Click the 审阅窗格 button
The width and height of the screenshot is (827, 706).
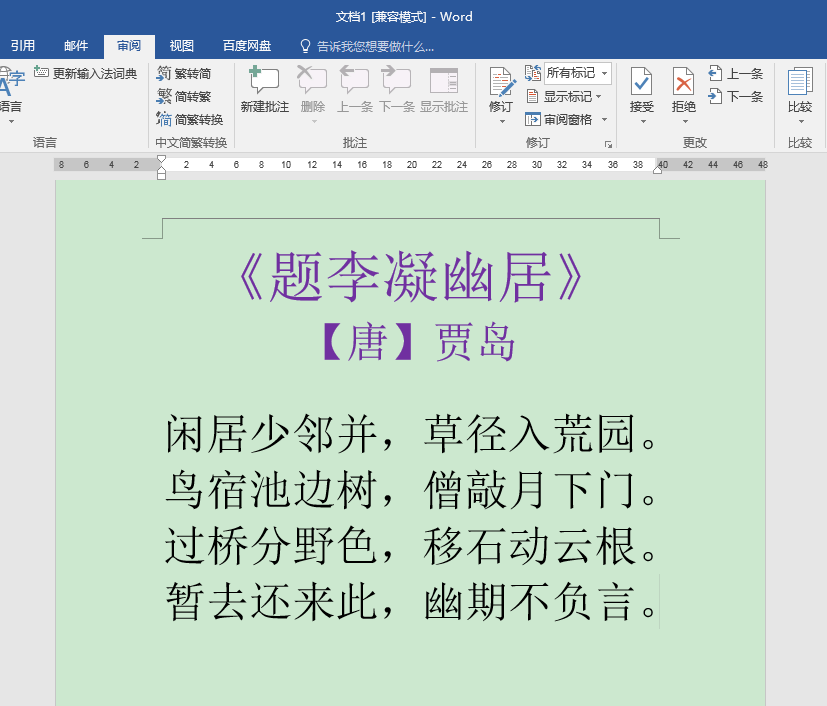click(x=560, y=120)
